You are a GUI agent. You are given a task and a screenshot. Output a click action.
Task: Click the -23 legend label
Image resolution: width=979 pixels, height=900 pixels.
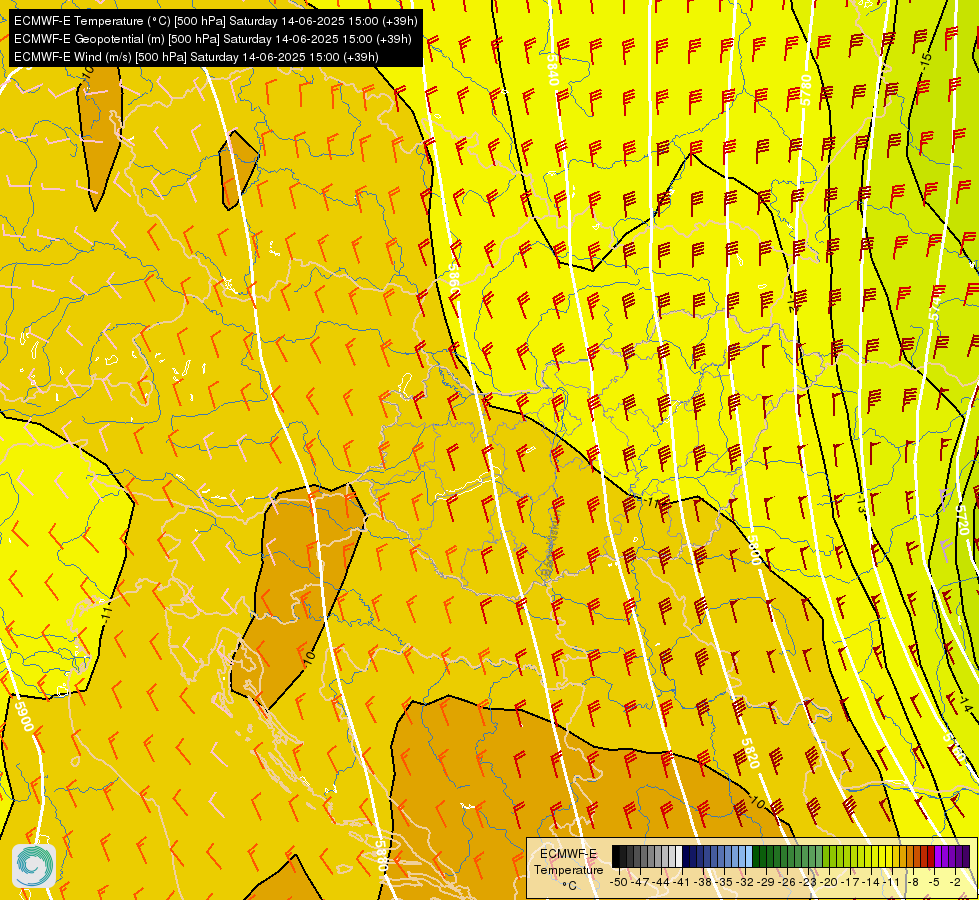click(x=808, y=882)
